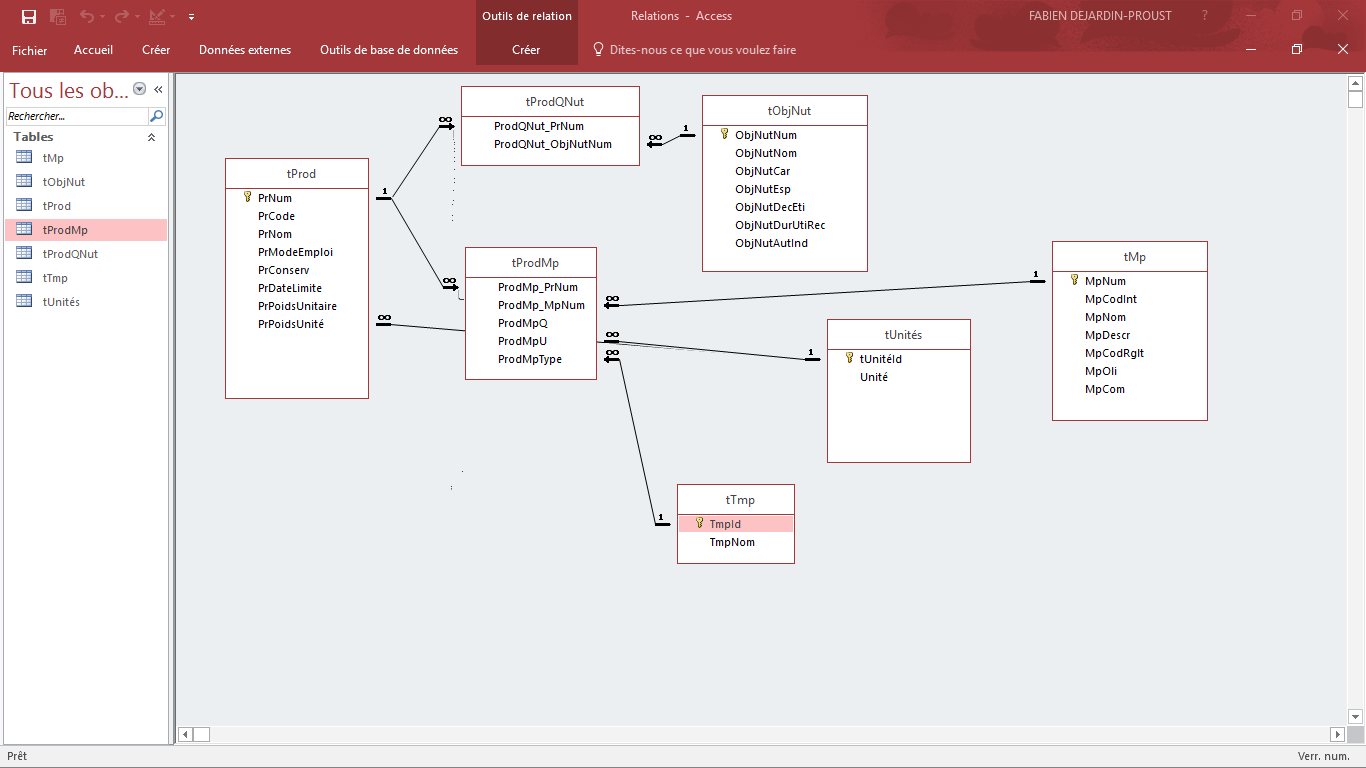Select ProdMp_MpNum field in tProdMp

541,305
